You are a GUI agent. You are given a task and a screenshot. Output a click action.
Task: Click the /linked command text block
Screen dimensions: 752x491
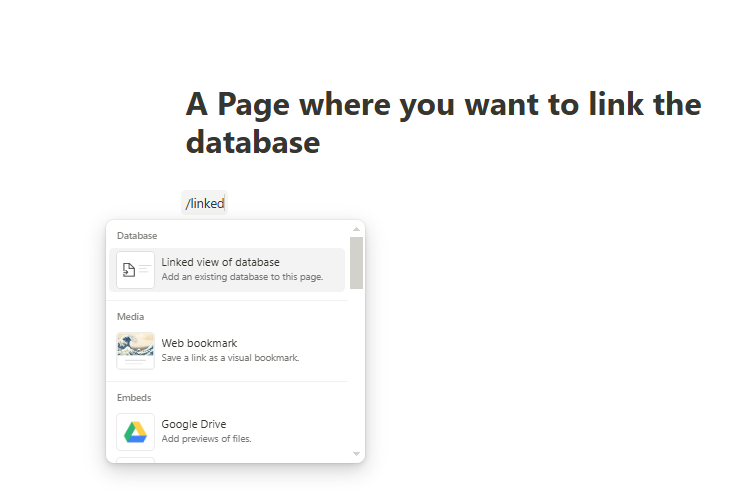pyautogui.click(x=204, y=203)
